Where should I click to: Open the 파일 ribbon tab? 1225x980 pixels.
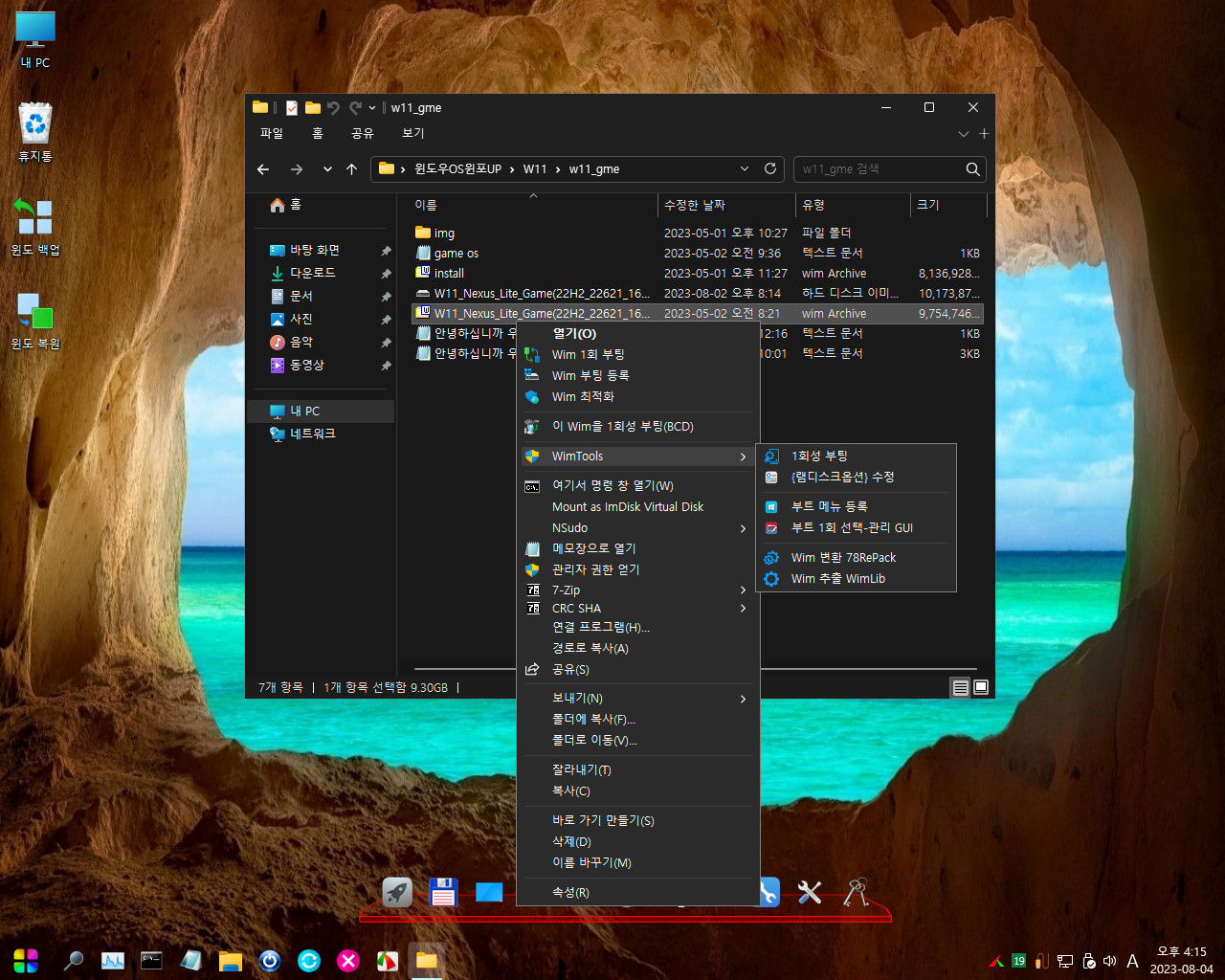272,133
